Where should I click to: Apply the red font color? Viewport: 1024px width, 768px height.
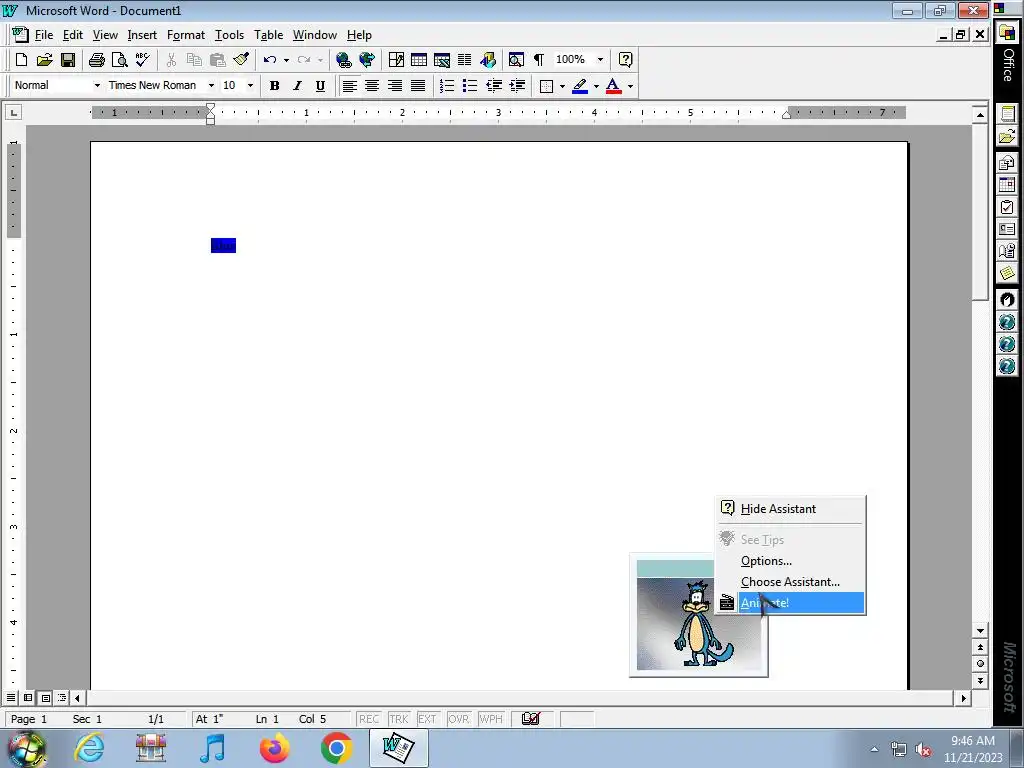613,86
